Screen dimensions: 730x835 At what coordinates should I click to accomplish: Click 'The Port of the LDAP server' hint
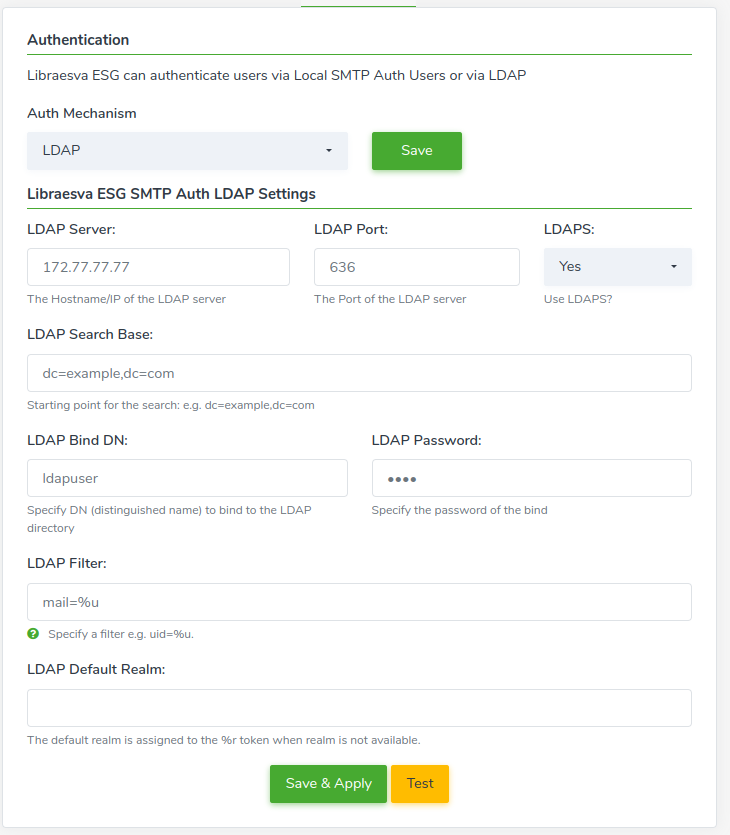point(390,299)
